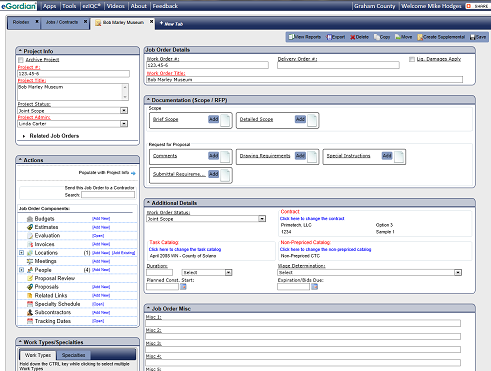Open the Wage Determination dropdown
Image resolution: width=491 pixels, height=371 pixels.
click(458, 273)
